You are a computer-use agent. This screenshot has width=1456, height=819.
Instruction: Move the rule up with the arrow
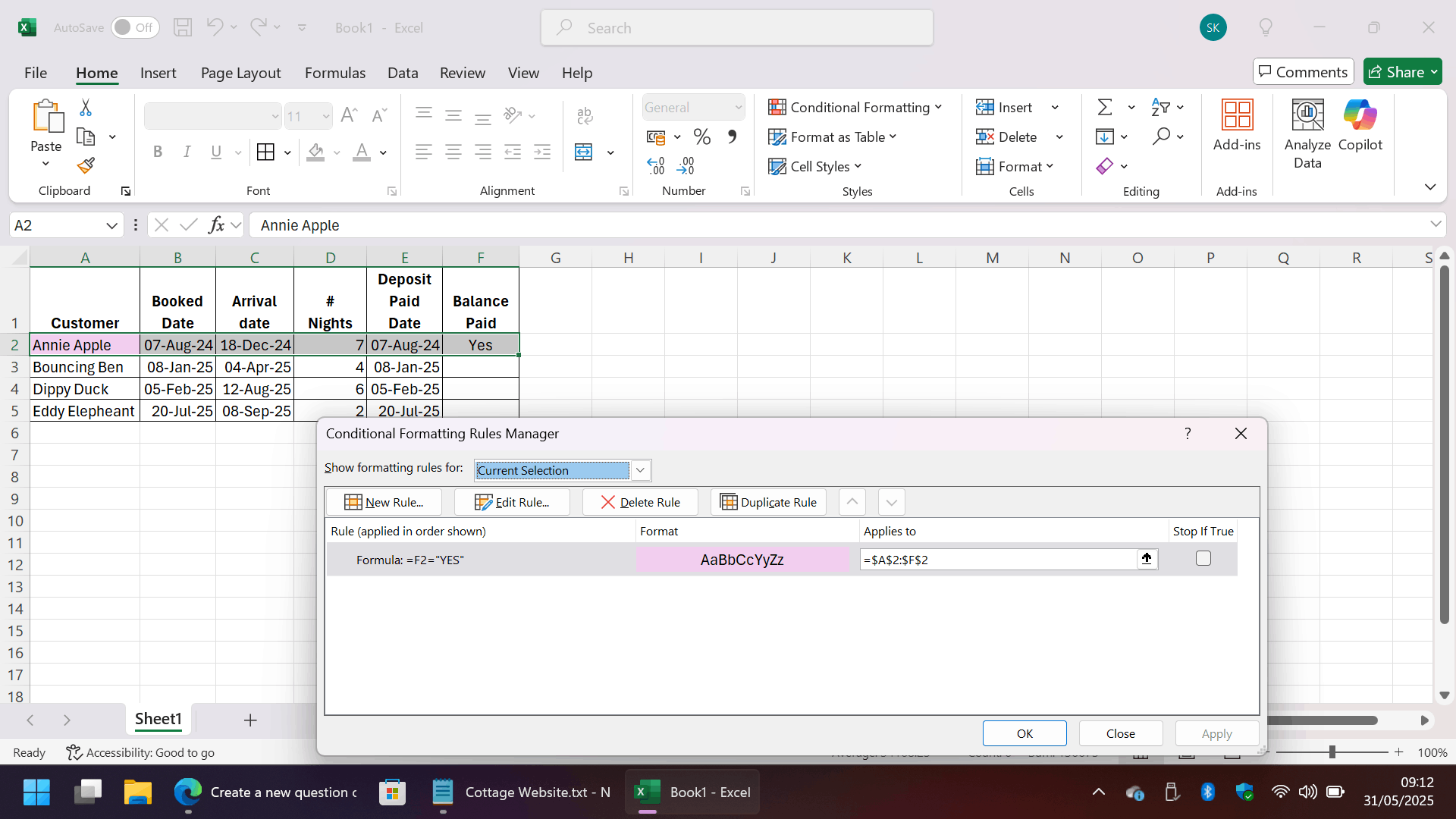pos(852,502)
